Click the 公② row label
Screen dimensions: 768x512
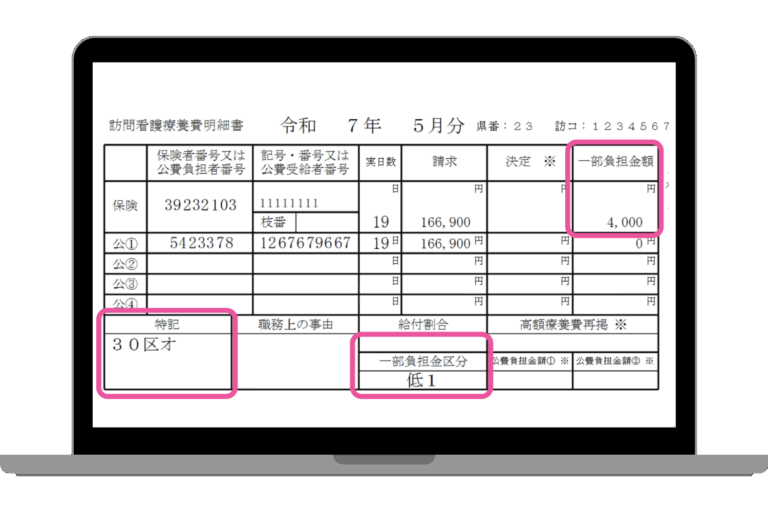click(125, 264)
